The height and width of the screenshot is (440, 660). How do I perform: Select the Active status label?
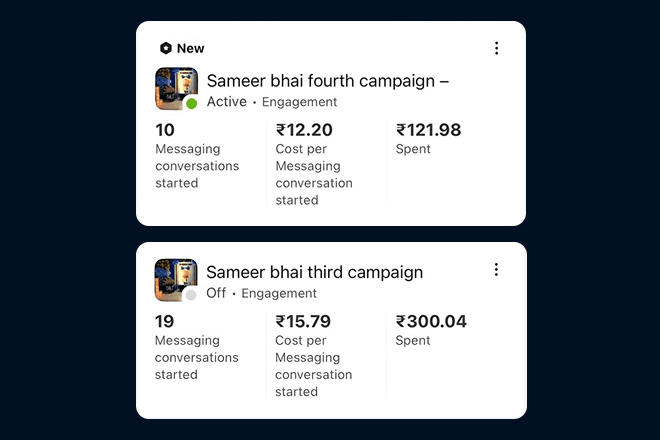(x=227, y=102)
